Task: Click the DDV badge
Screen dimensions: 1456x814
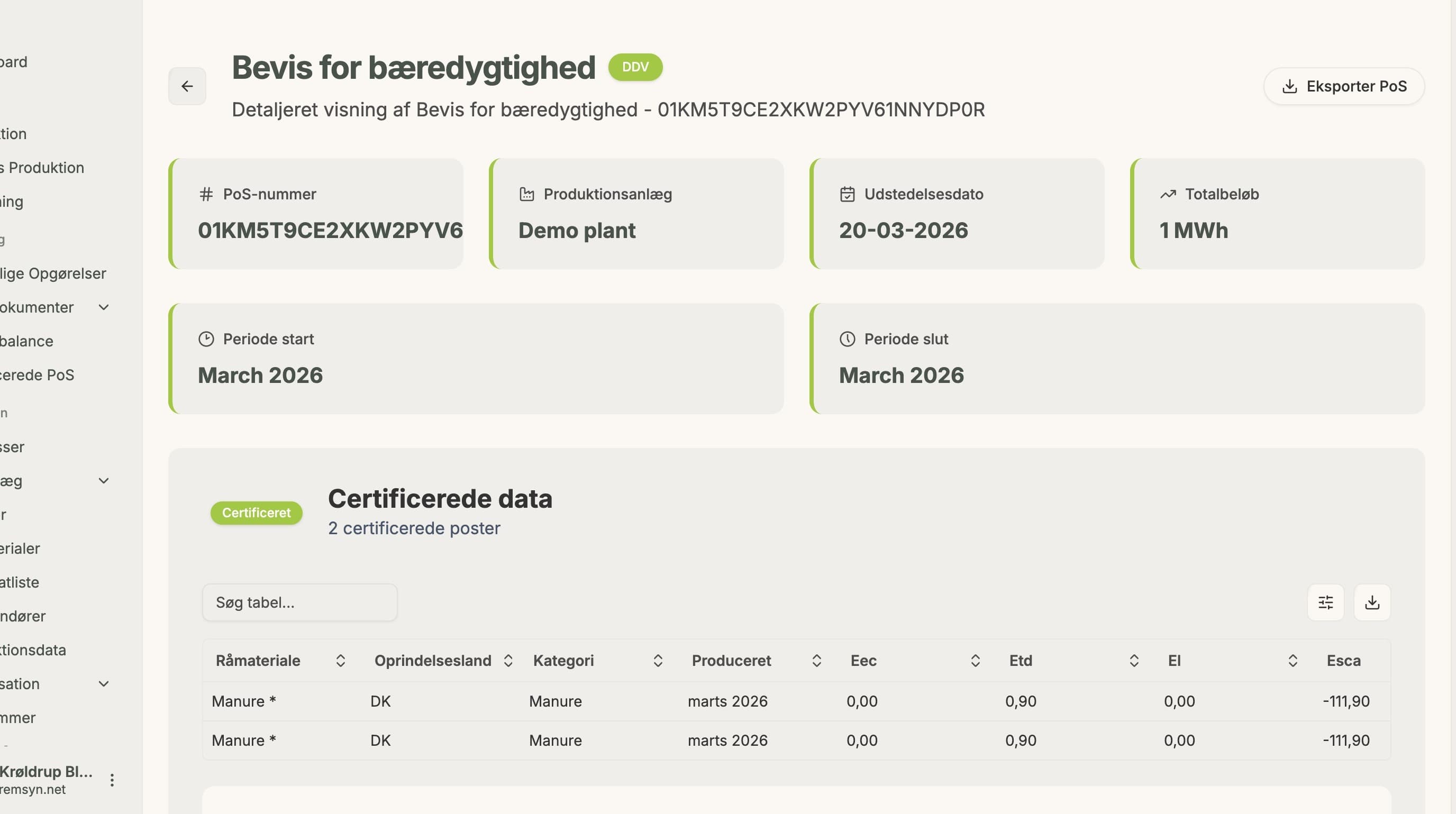Action: click(635, 67)
